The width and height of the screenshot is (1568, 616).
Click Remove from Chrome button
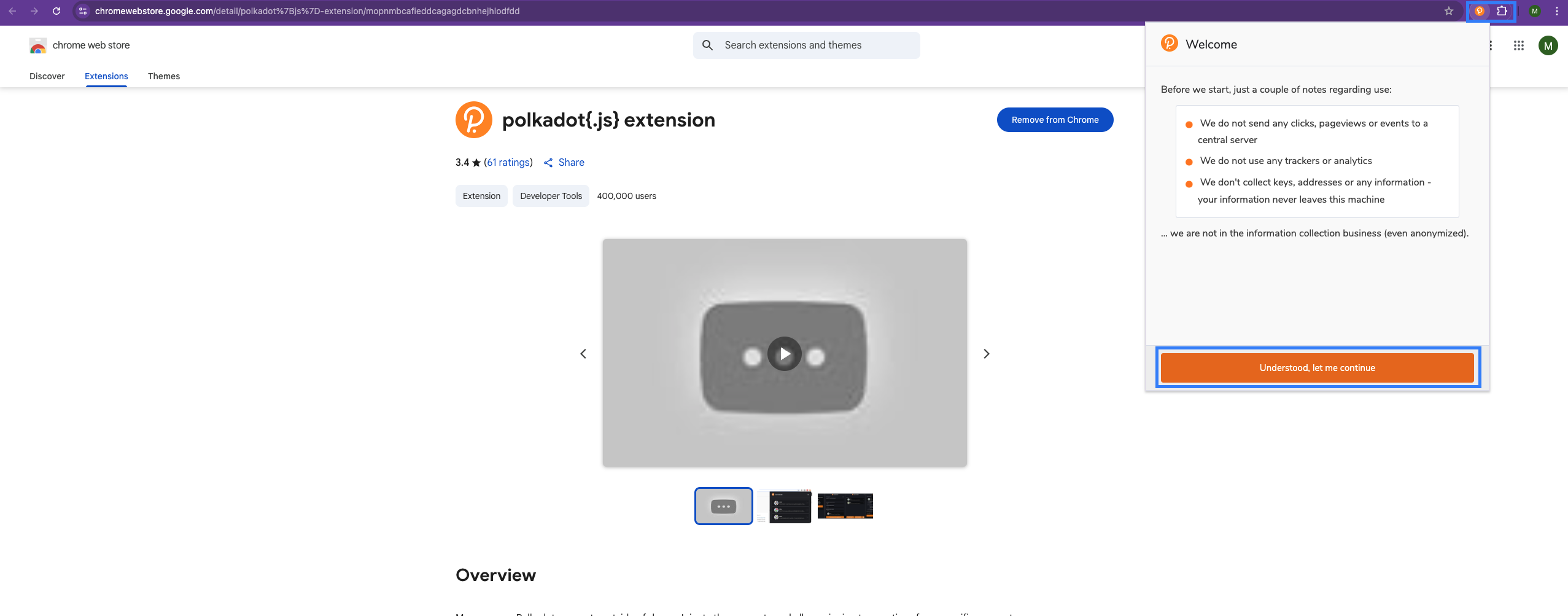click(1055, 120)
